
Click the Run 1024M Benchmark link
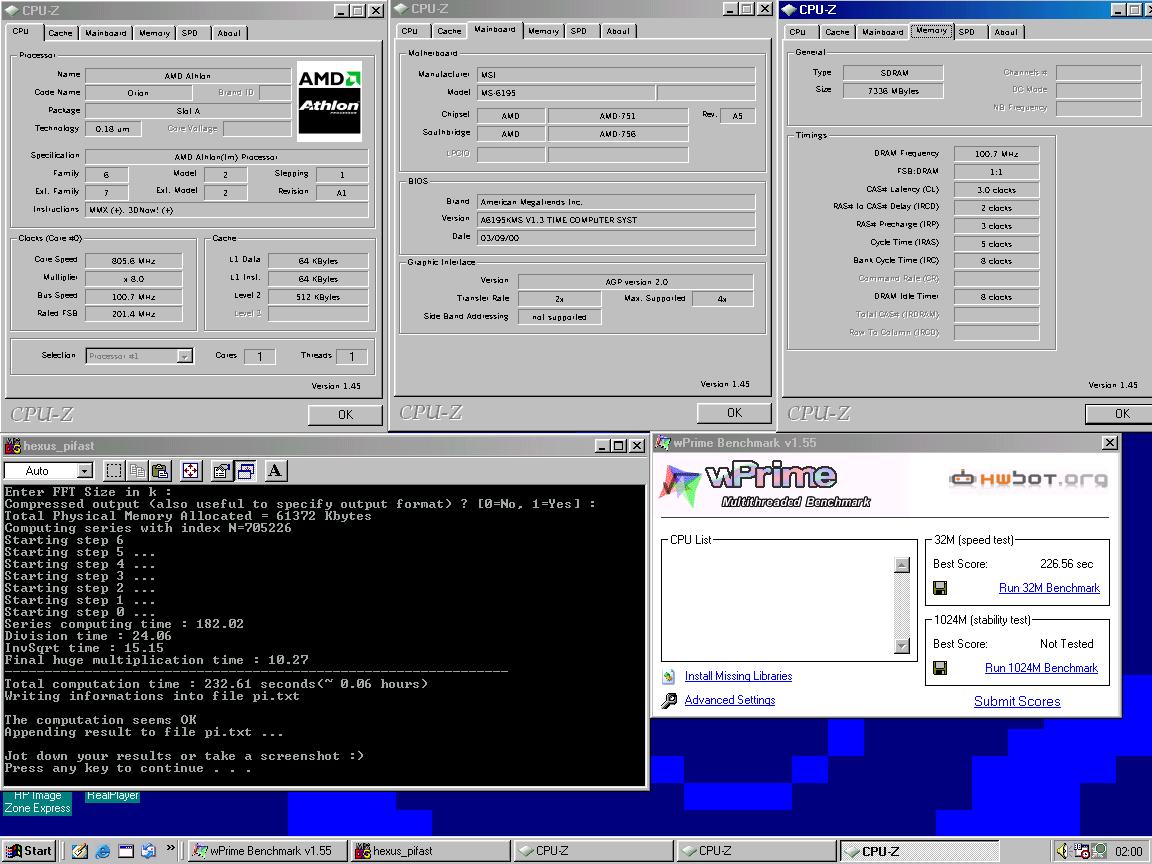click(1041, 668)
